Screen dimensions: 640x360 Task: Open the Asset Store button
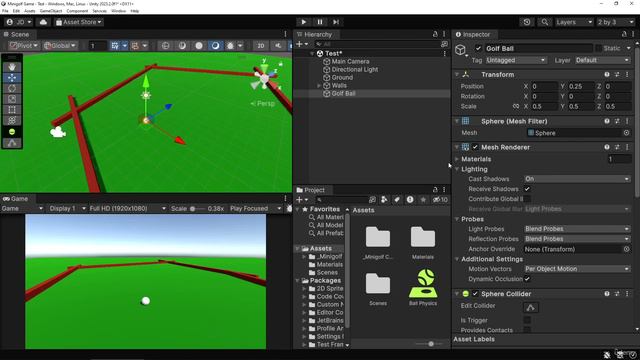point(79,22)
